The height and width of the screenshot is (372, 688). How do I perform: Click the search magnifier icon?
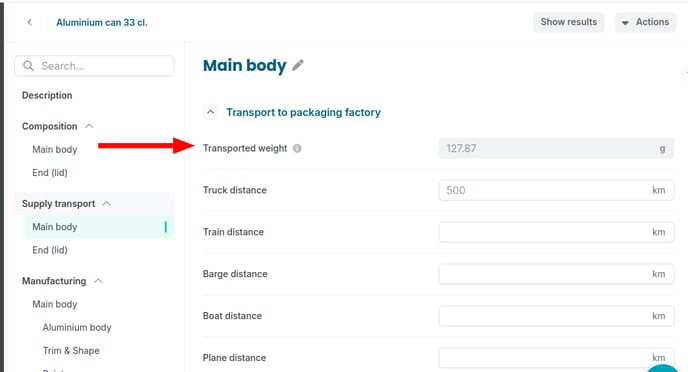(x=28, y=66)
